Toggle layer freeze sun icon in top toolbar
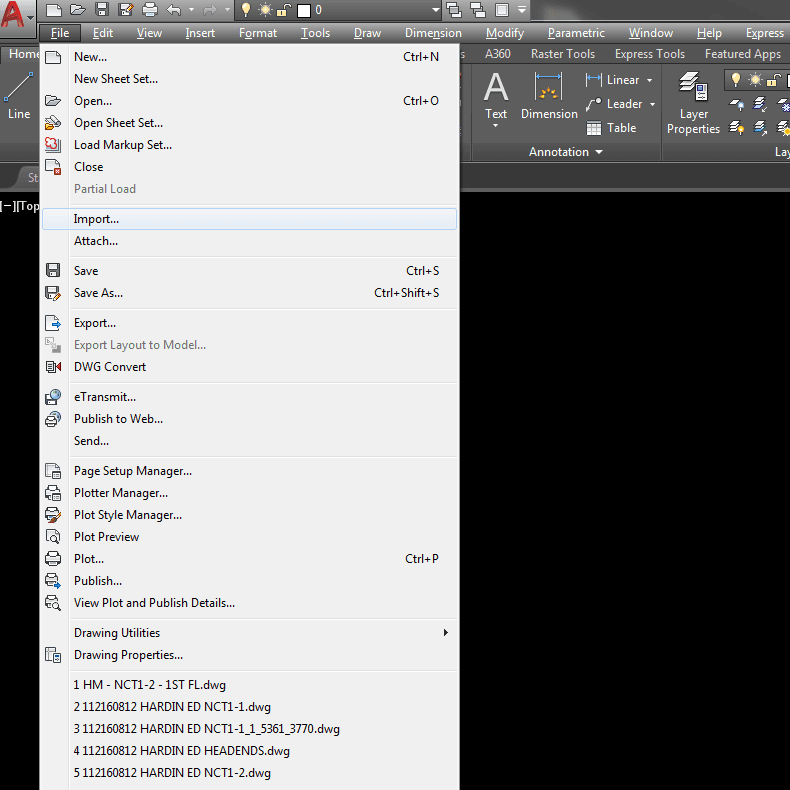790x790 pixels. click(x=265, y=10)
